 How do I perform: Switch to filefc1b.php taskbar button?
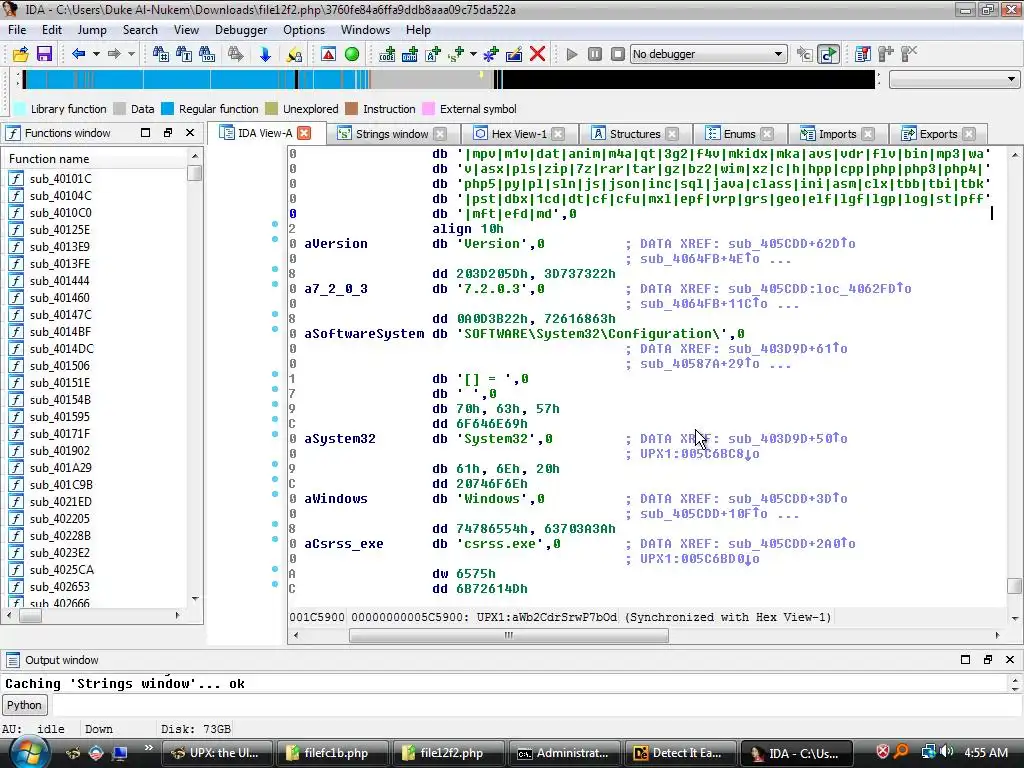click(x=332, y=753)
